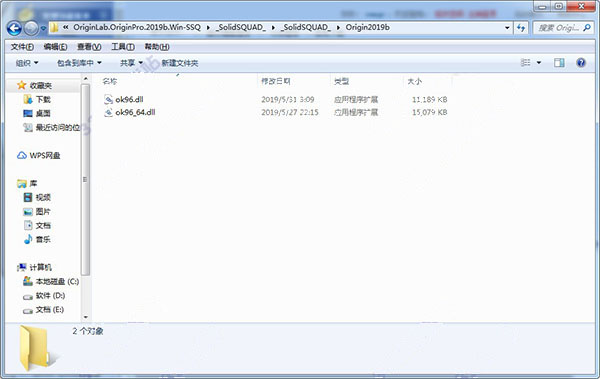600x379 pixels.
Task: Open view options dropdown arrow
Action: [x=539, y=62]
